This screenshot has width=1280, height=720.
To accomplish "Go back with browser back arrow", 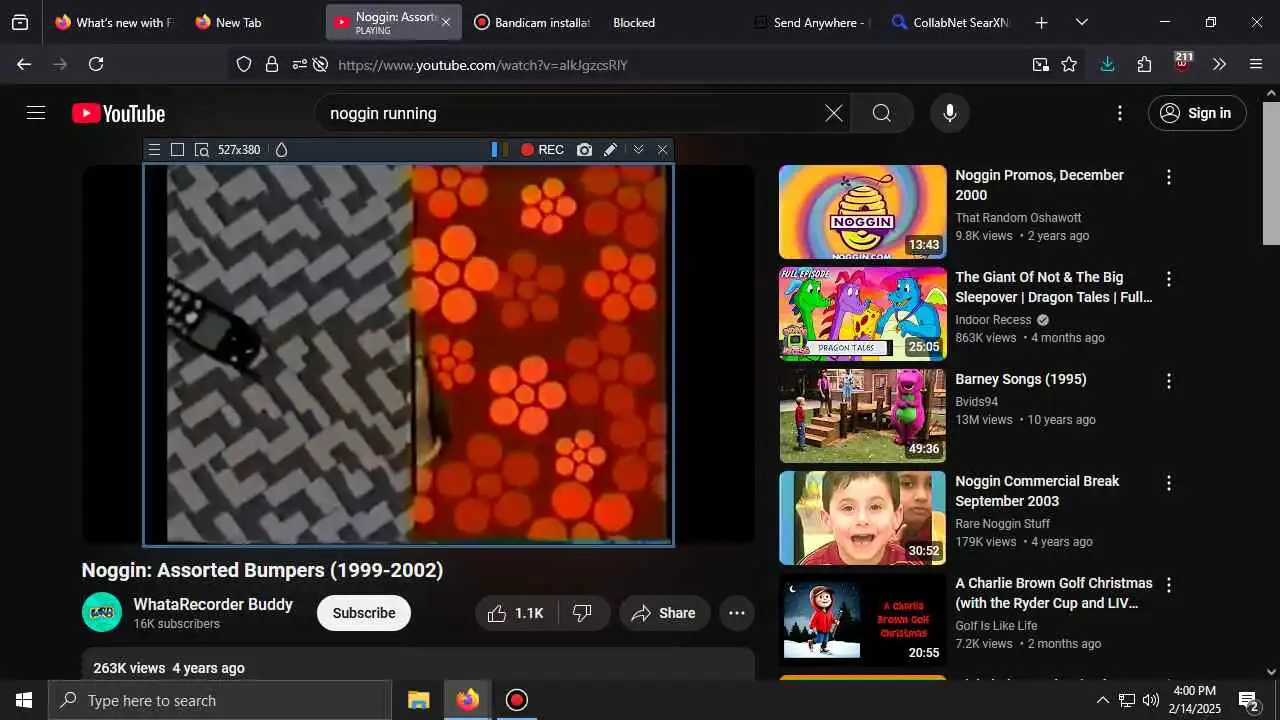I will (x=24, y=64).
